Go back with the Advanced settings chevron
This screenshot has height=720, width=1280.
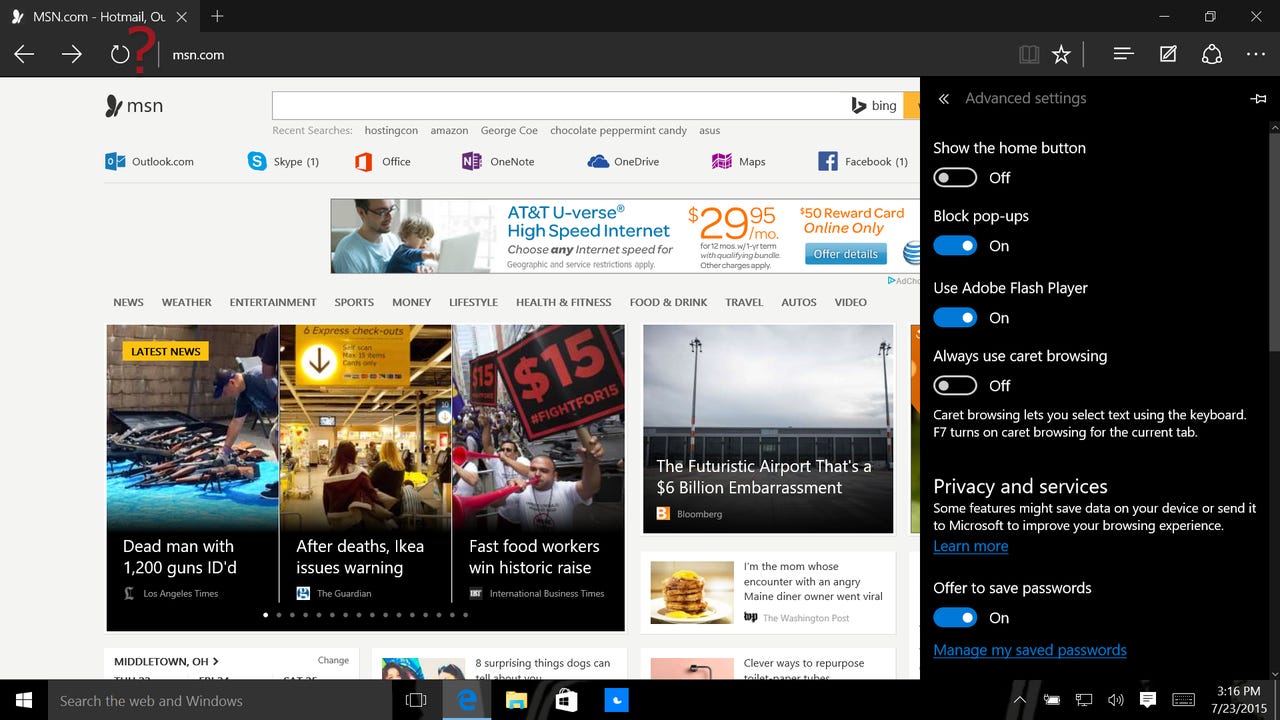click(x=943, y=98)
